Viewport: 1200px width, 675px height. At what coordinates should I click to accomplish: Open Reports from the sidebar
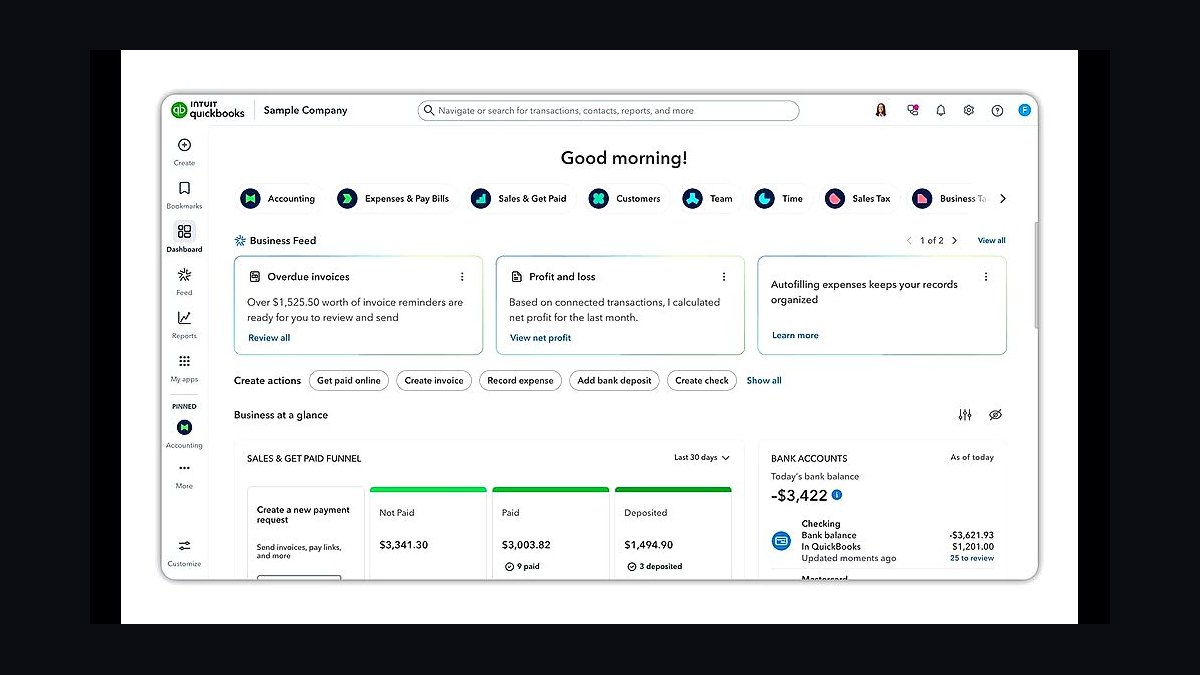point(184,318)
